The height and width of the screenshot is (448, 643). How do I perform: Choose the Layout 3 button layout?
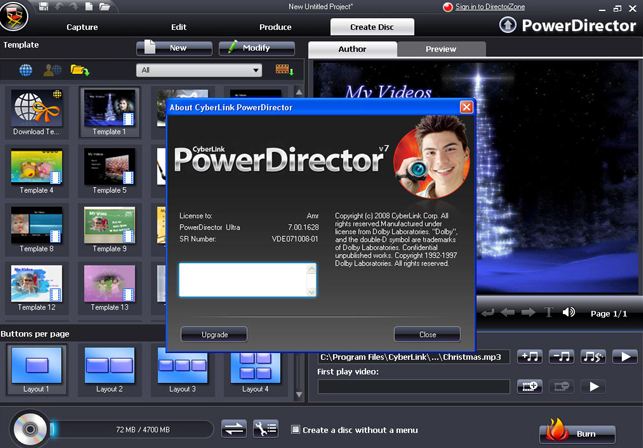click(x=182, y=370)
